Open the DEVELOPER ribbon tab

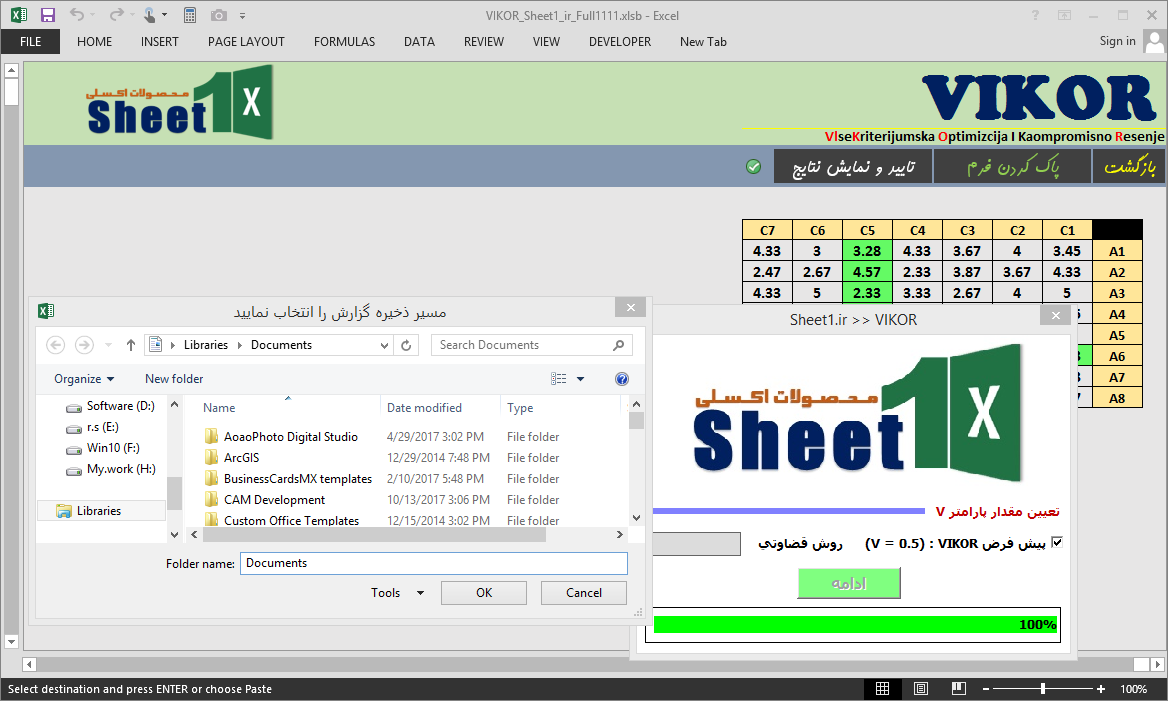620,42
